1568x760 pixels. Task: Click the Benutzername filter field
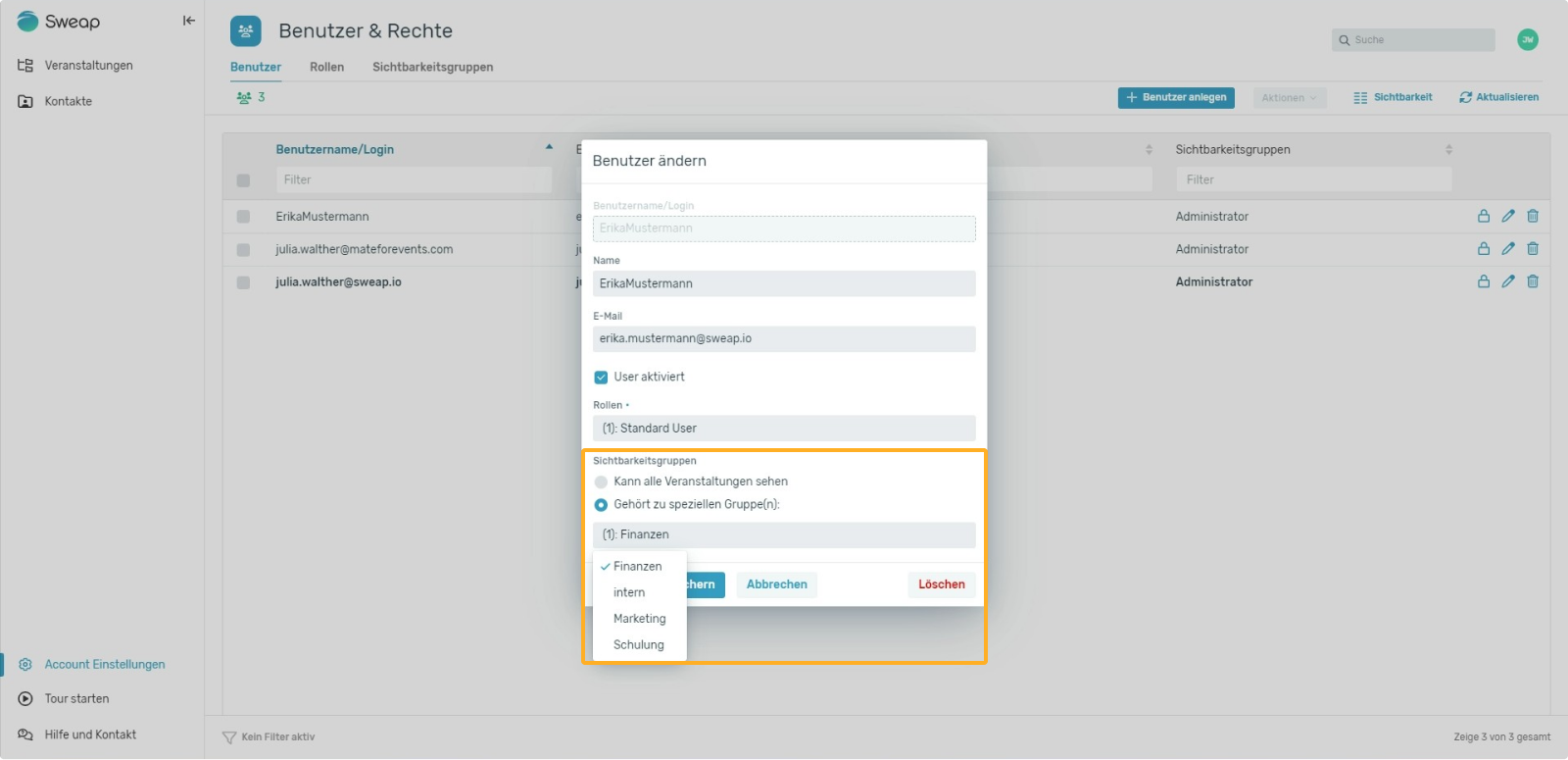[414, 180]
